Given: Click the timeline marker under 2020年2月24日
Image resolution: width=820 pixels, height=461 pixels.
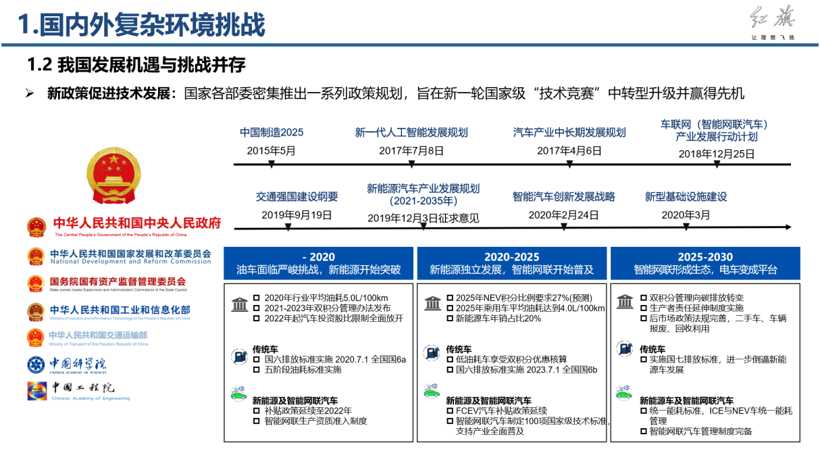Looking at the screenshot, I should (x=564, y=227).
